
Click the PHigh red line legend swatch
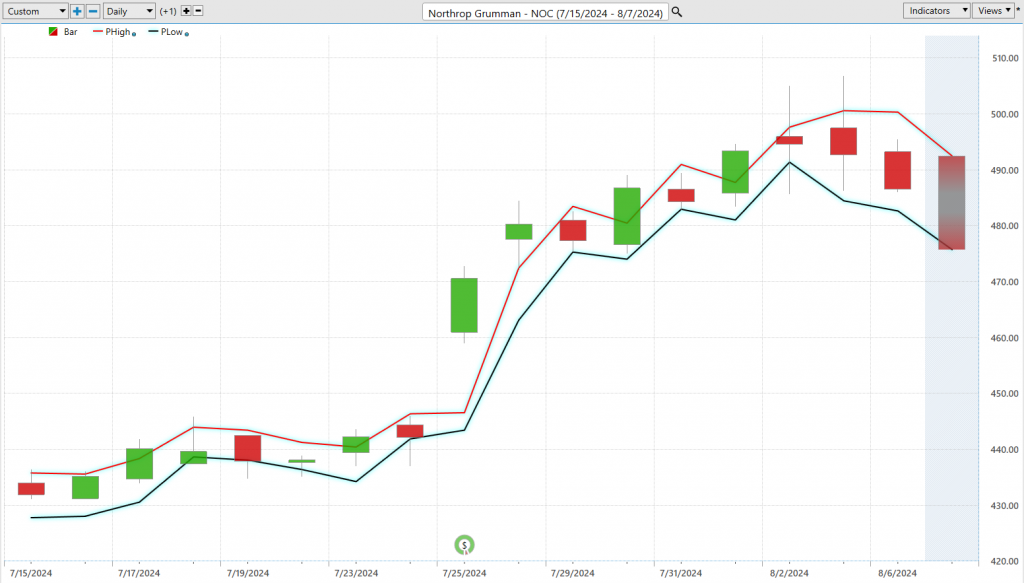[x=98, y=31]
